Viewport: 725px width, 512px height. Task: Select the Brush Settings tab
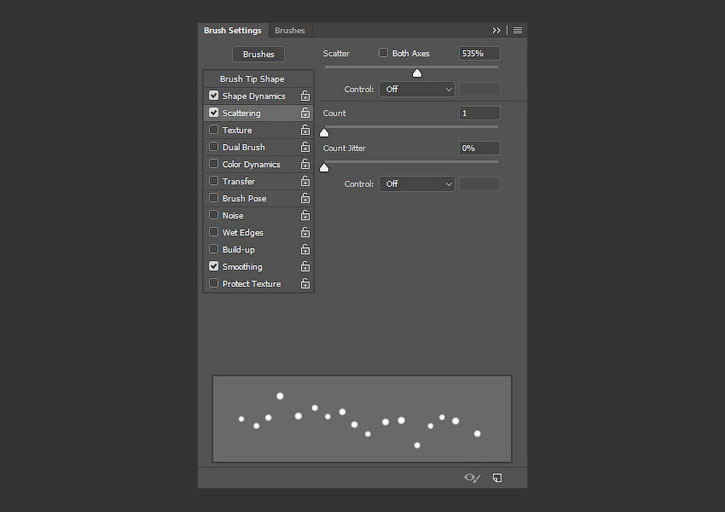pos(232,31)
